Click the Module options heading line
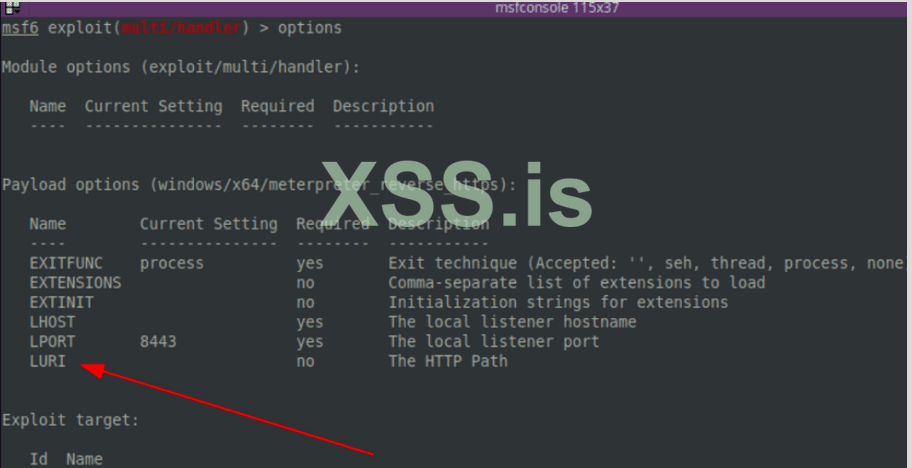912x468 pixels. pyautogui.click(x=180, y=67)
